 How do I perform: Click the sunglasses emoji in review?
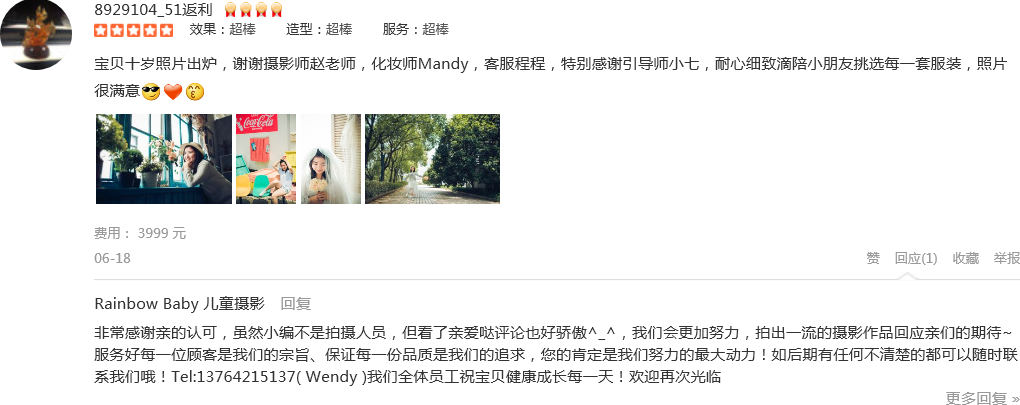coord(151,92)
